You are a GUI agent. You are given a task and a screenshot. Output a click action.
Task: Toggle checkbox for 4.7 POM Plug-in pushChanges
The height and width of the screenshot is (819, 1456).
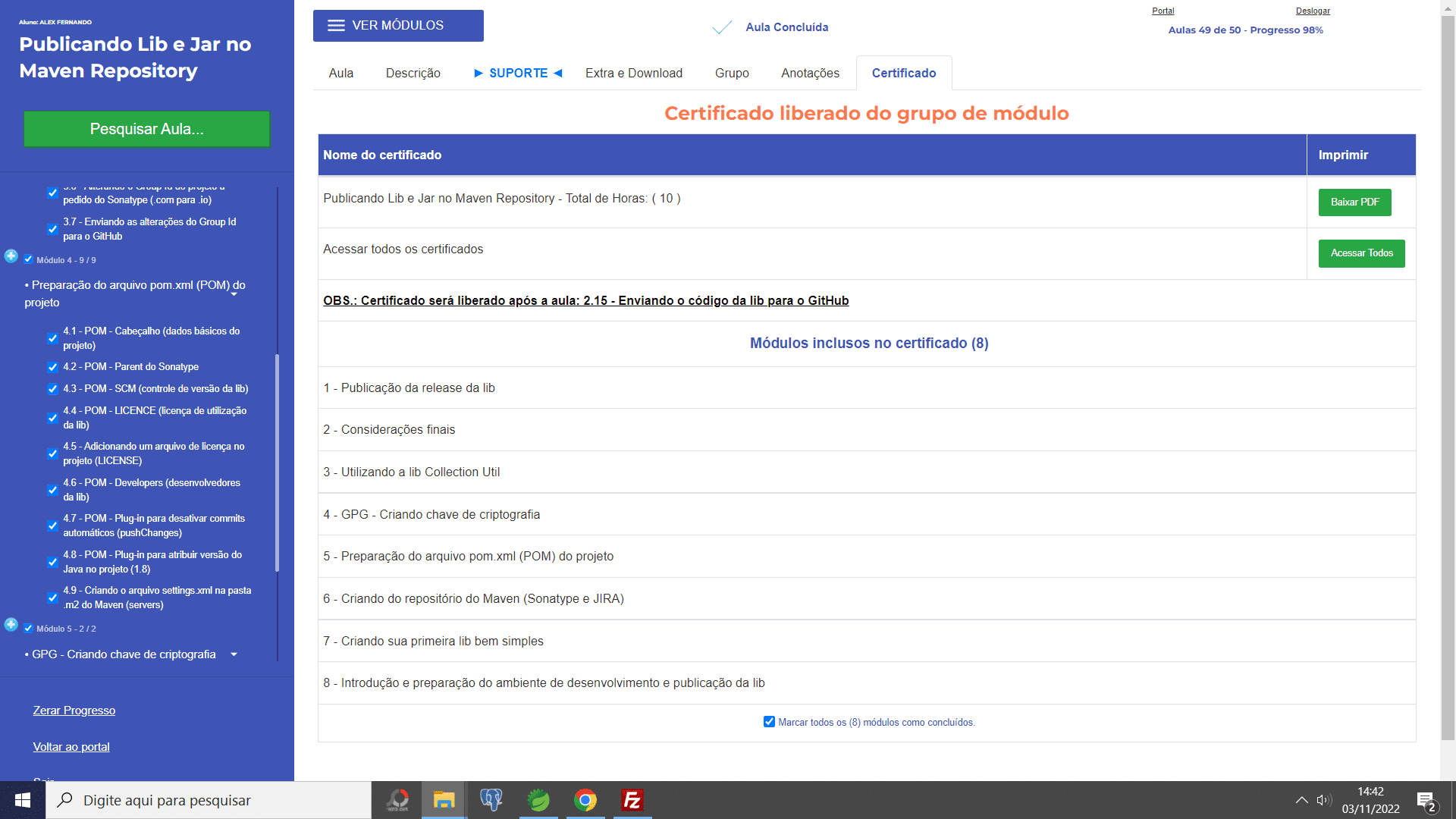[52, 526]
